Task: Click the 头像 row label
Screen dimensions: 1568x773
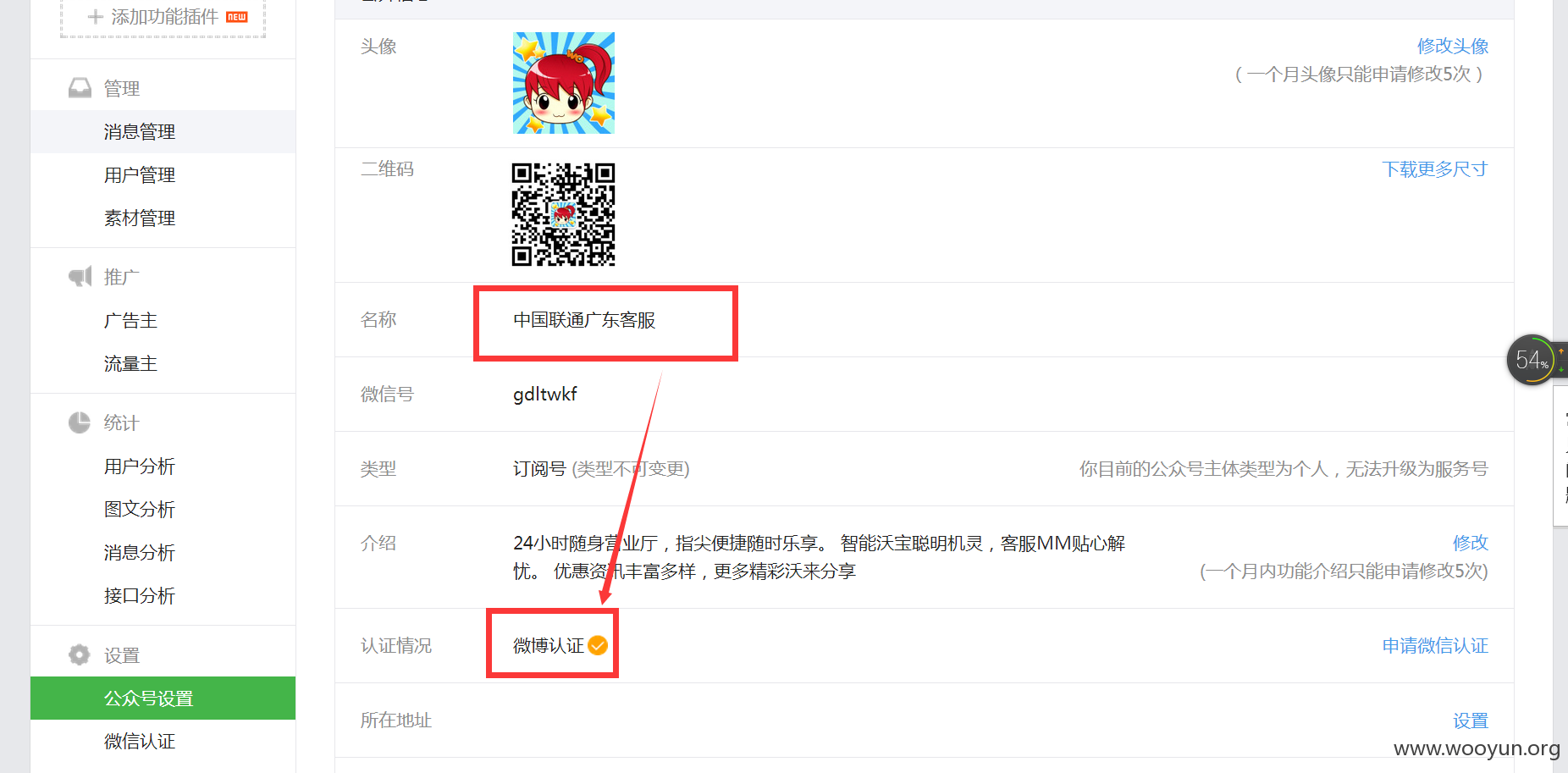Action: pyautogui.click(x=378, y=47)
